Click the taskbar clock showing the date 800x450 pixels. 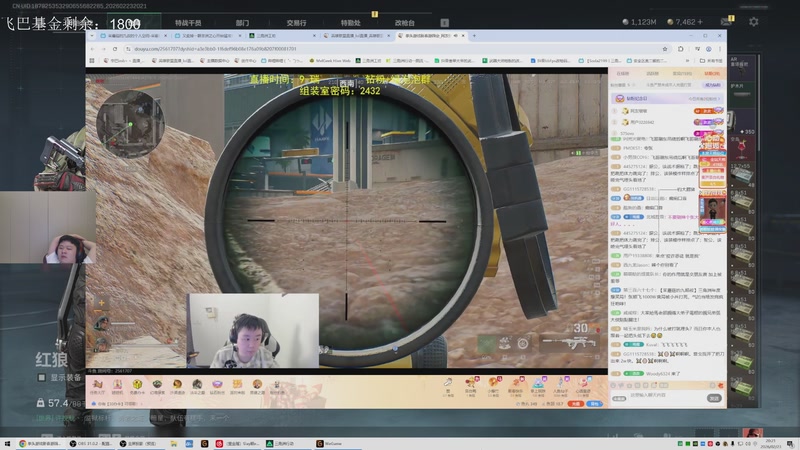(770, 443)
